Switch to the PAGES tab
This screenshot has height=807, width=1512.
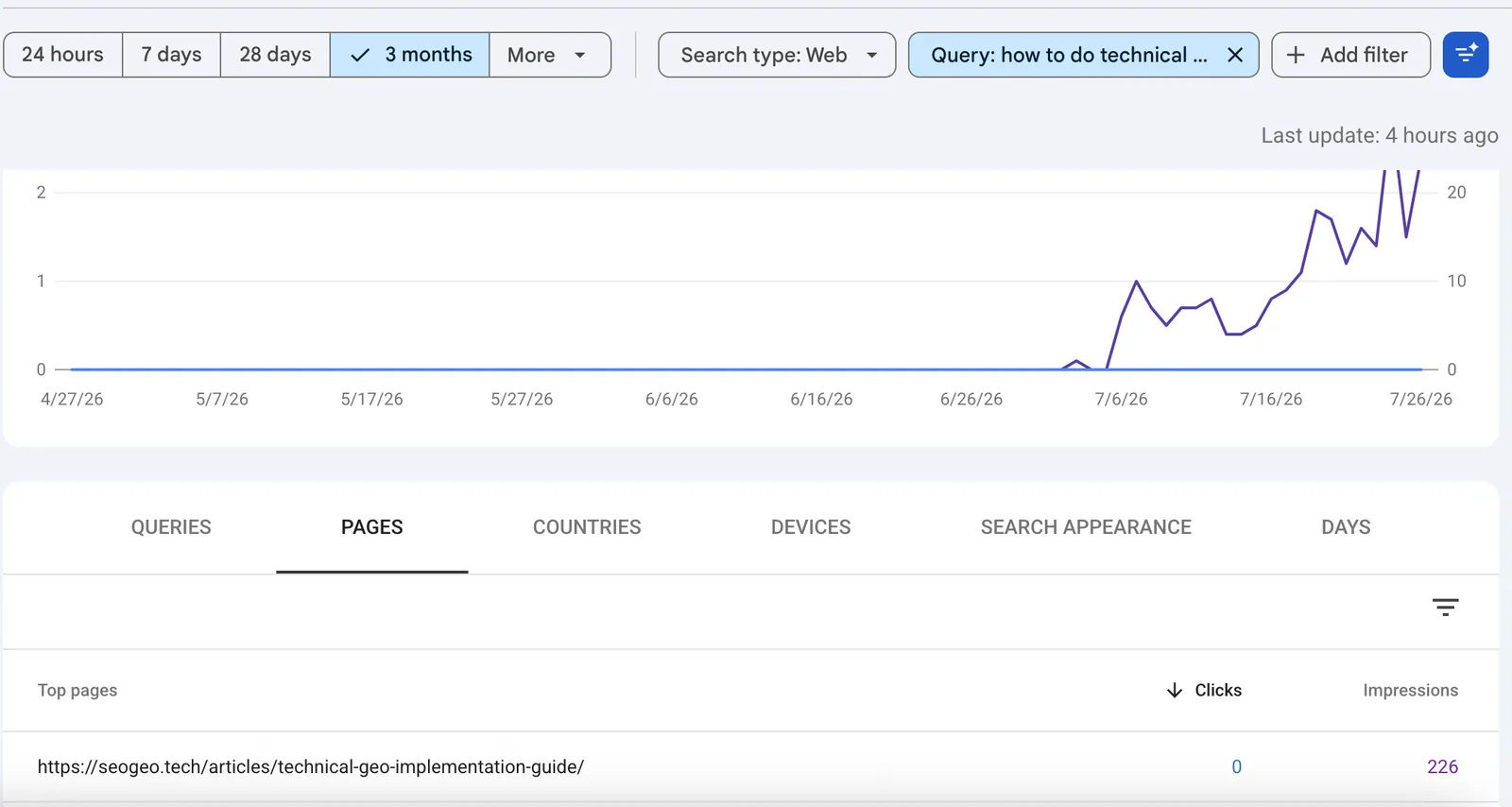coord(372,527)
